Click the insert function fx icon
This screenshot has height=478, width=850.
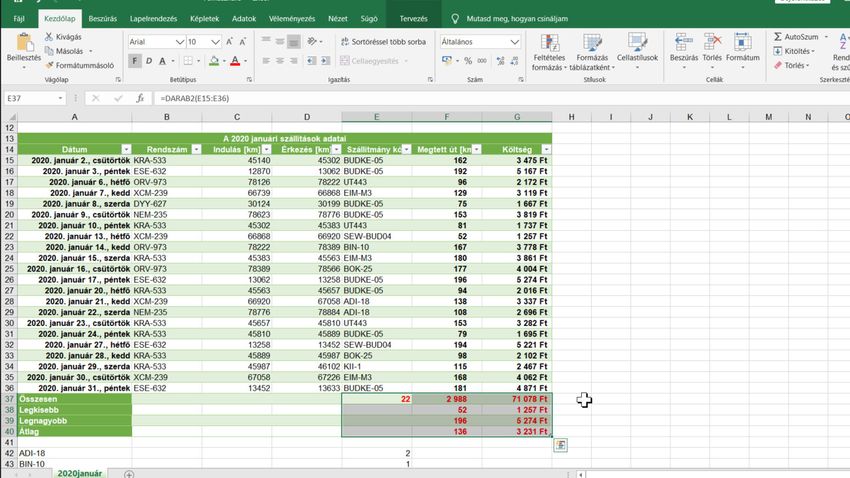(x=140, y=98)
